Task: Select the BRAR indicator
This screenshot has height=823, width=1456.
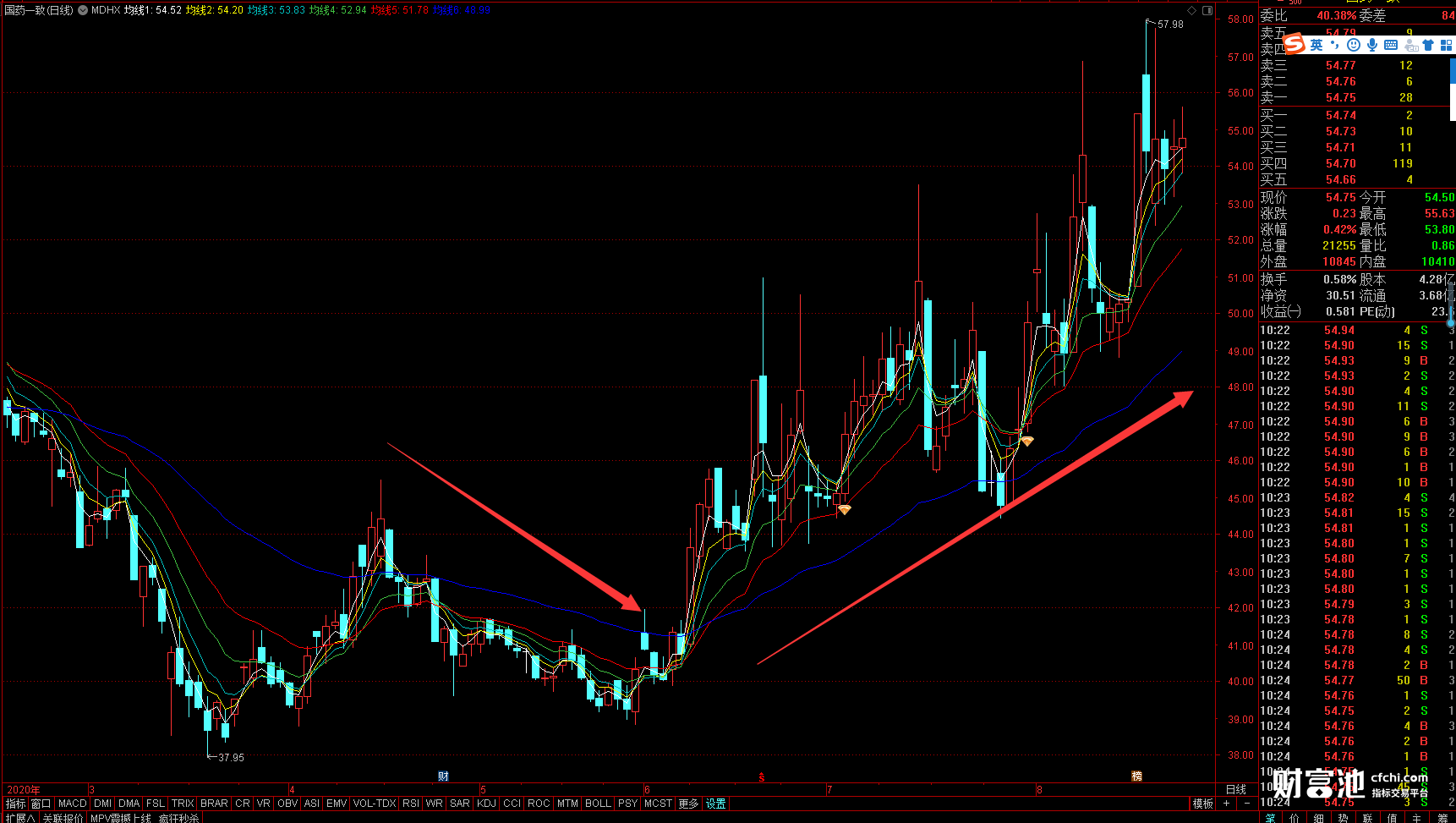Action: click(214, 804)
